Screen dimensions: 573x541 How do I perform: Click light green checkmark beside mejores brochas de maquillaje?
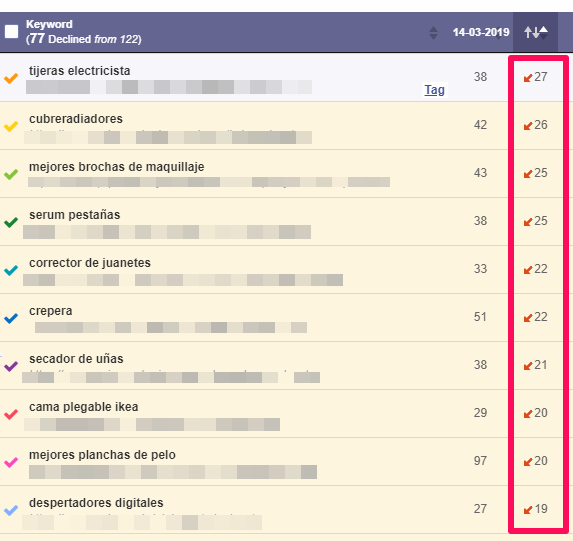tap(11, 174)
